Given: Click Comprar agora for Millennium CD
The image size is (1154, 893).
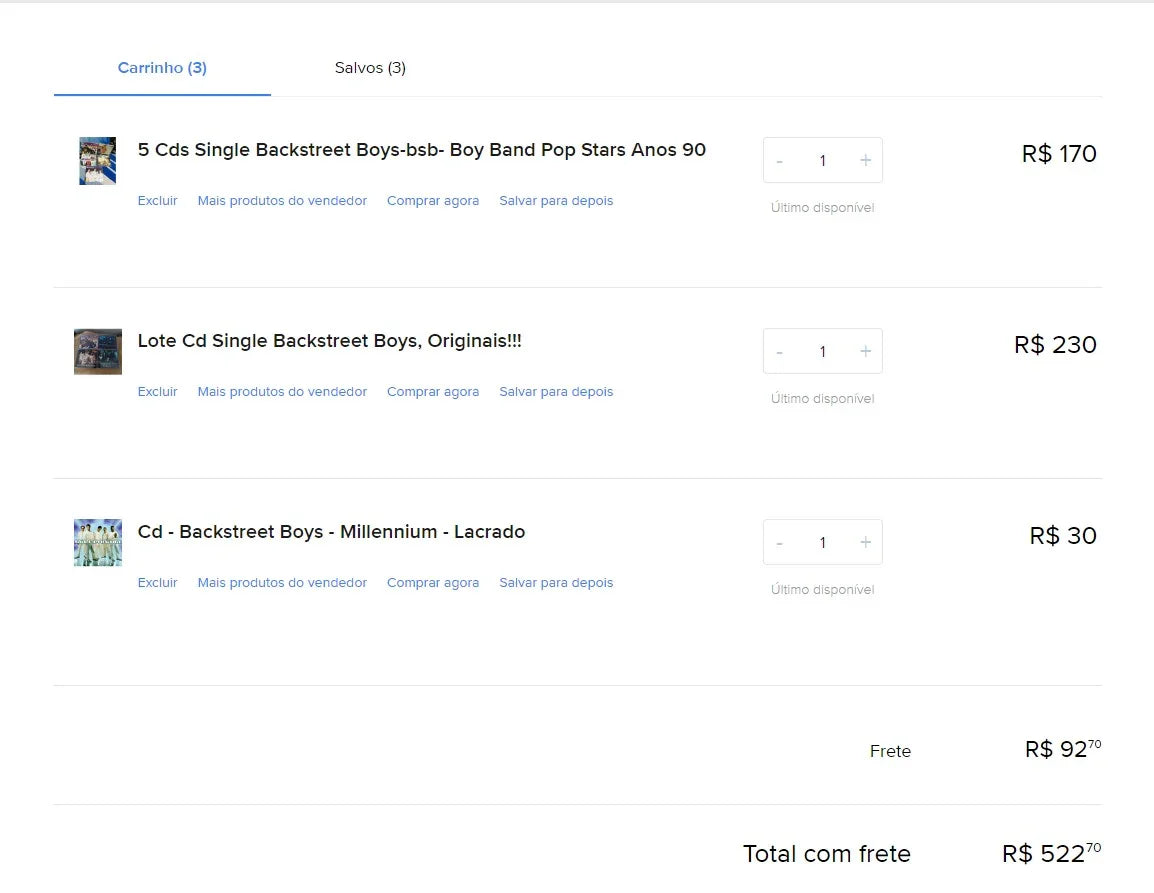Looking at the screenshot, I should (433, 583).
